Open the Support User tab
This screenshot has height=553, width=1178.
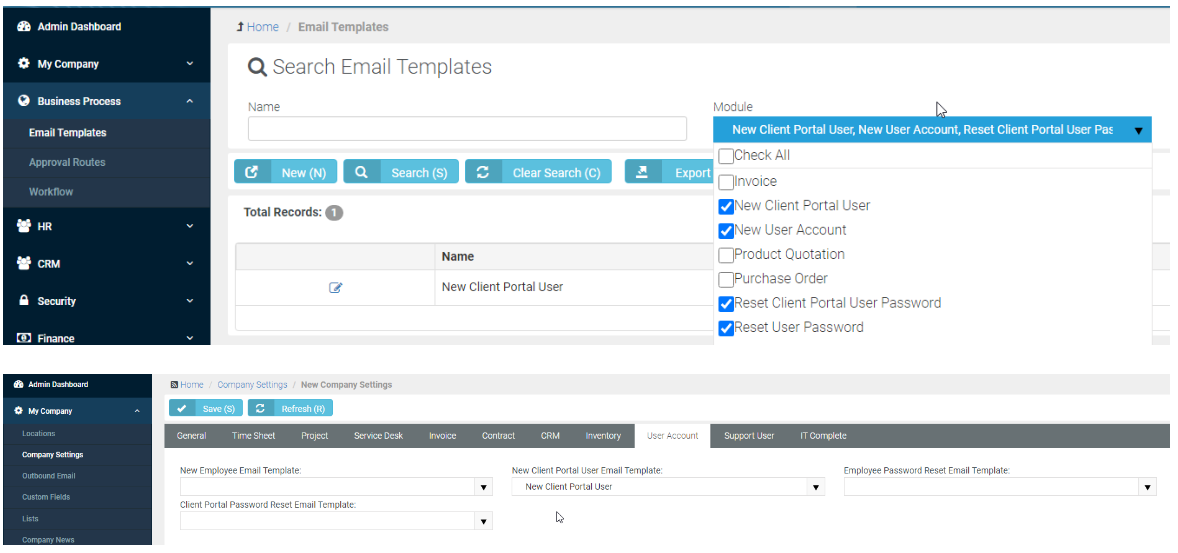click(749, 436)
